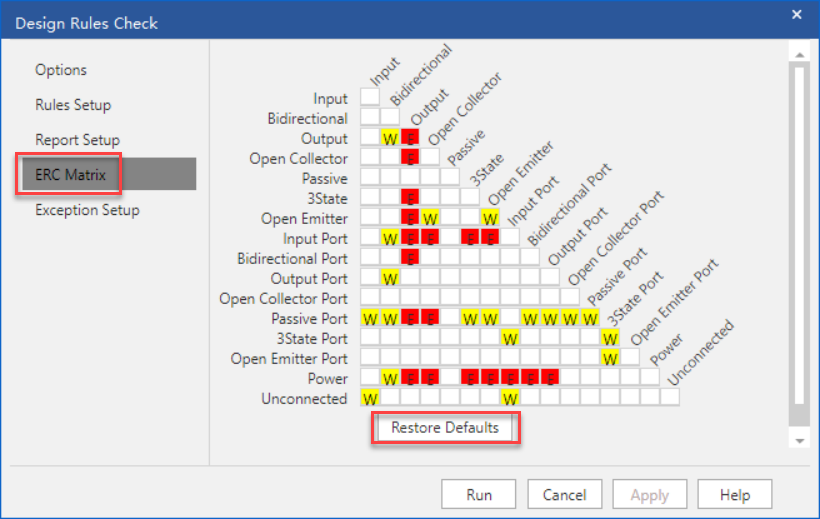Open the Options page in sidebar
This screenshot has height=519, width=820.
tap(61, 70)
